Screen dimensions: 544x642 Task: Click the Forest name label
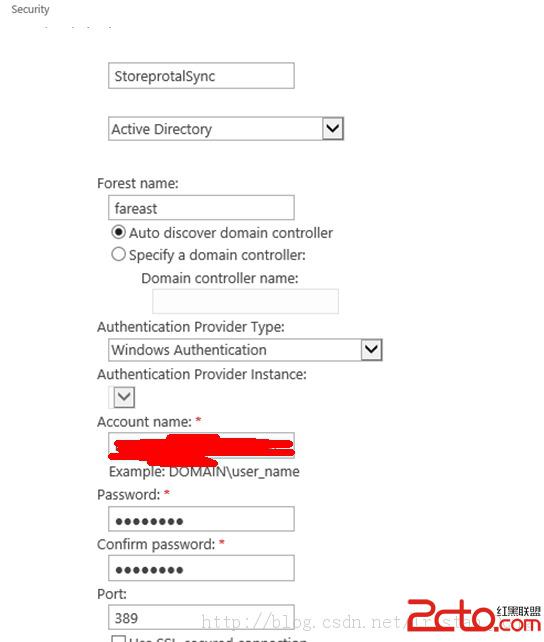point(138,183)
